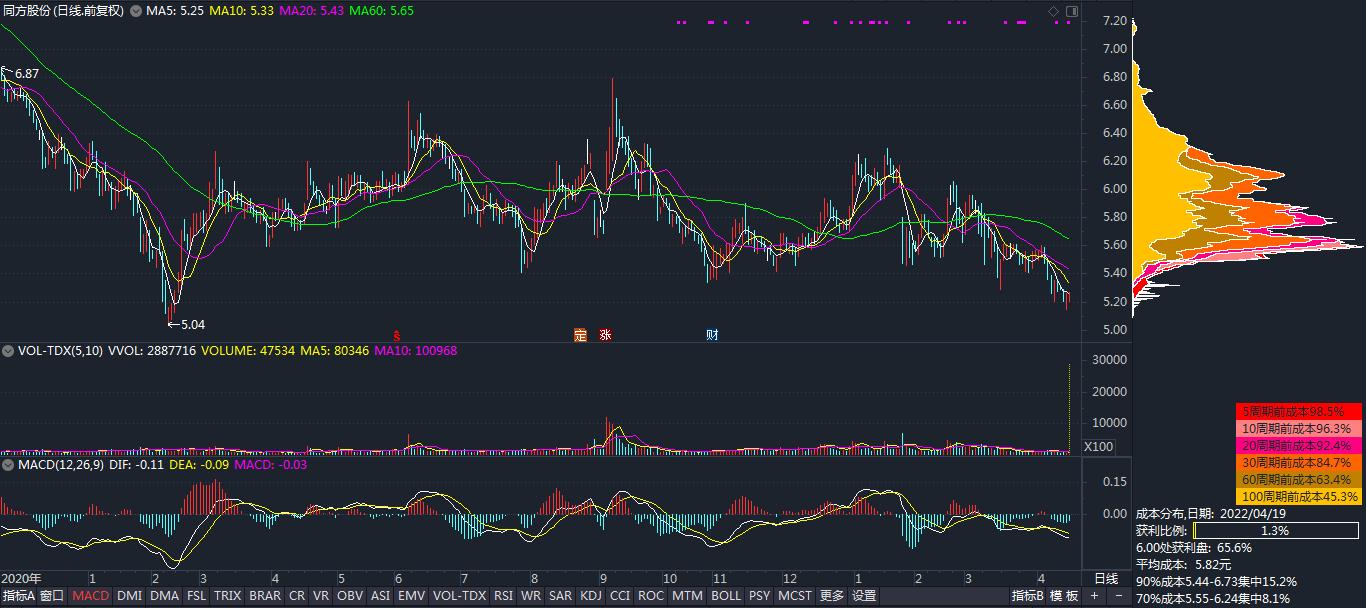Click the red S event marker
Screen dimensions: 1366x608
pos(397,335)
